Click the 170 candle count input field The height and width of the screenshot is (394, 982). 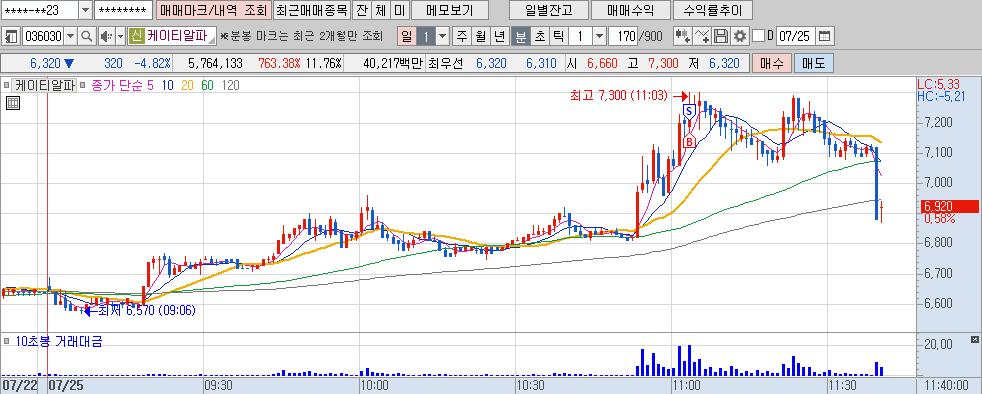coord(623,36)
